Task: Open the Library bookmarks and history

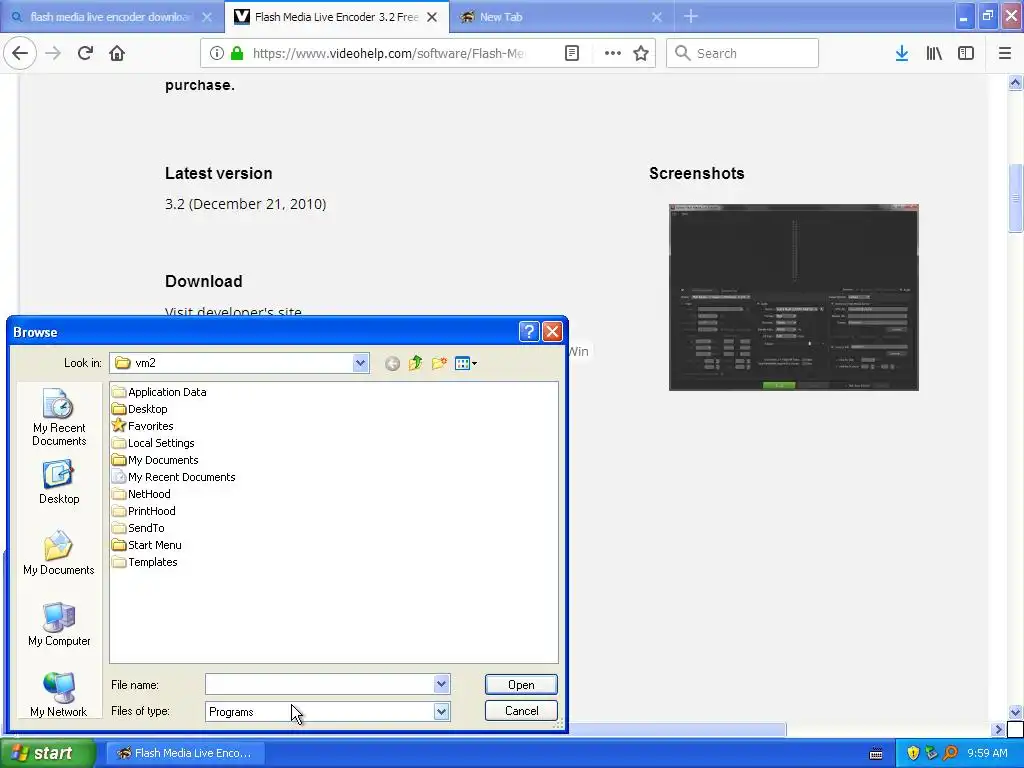Action: click(934, 53)
